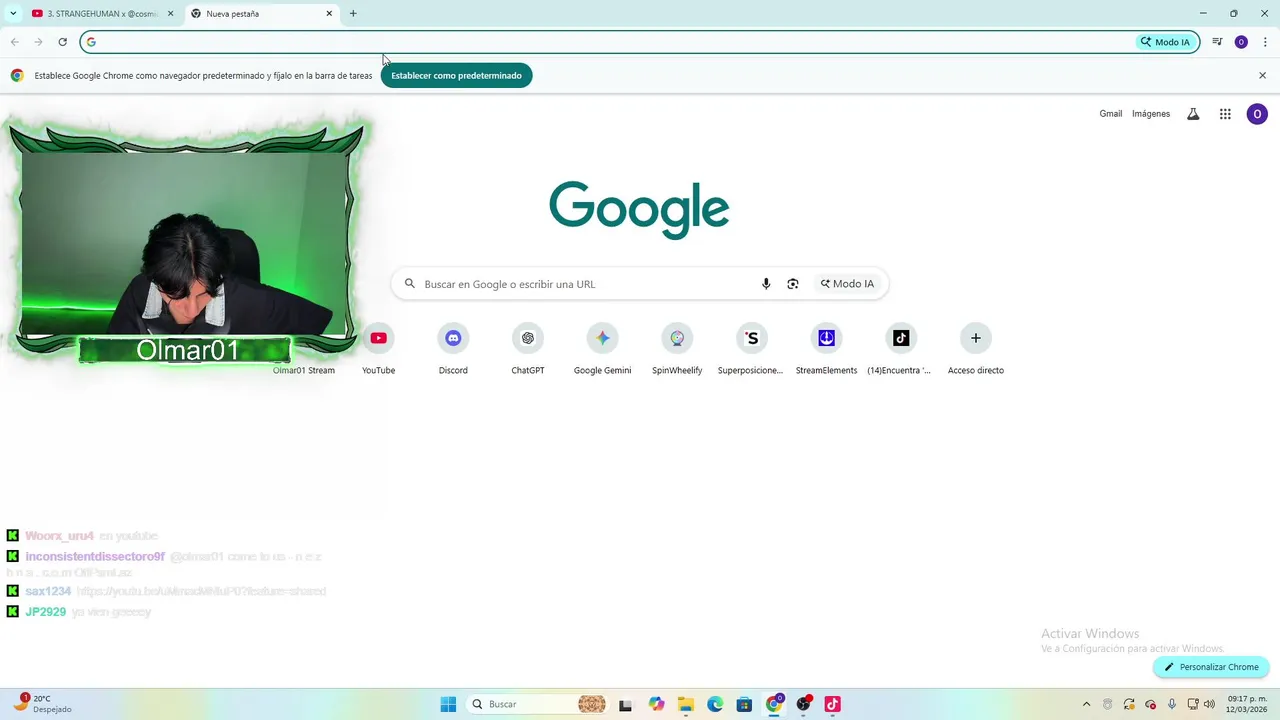Launch Copilot from the taskbar
This screenshot has width=1280, height=720.
click(656, 704)
